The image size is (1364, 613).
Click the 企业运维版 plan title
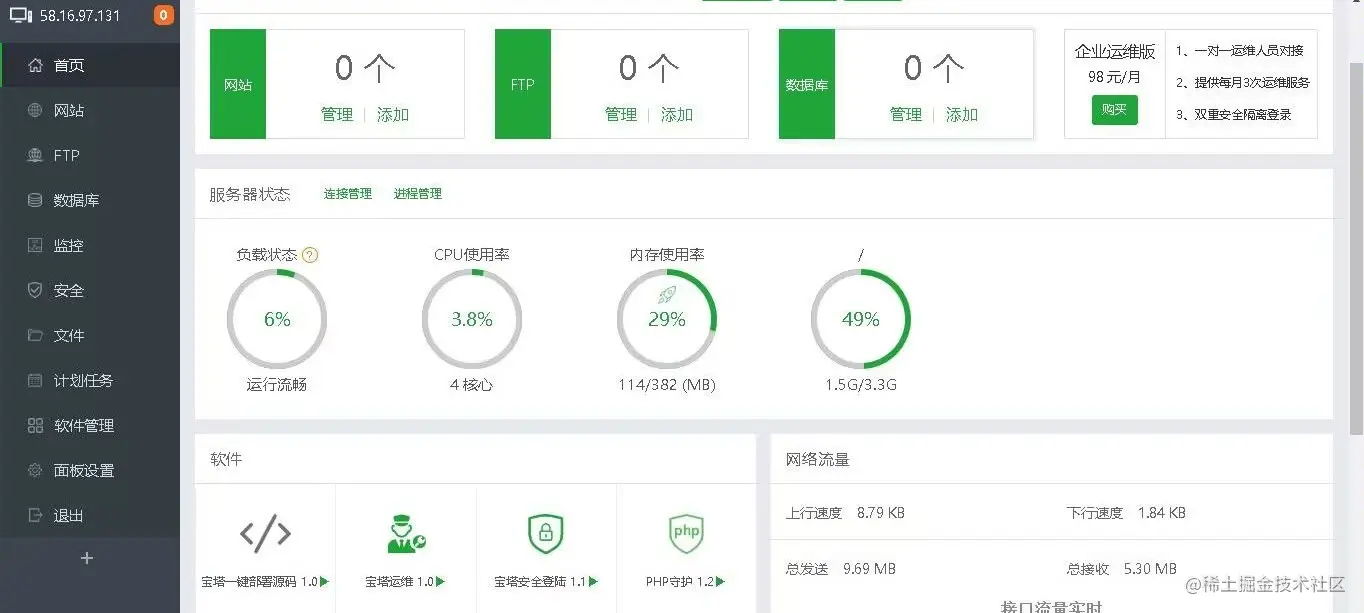(x=1115, y=52)
